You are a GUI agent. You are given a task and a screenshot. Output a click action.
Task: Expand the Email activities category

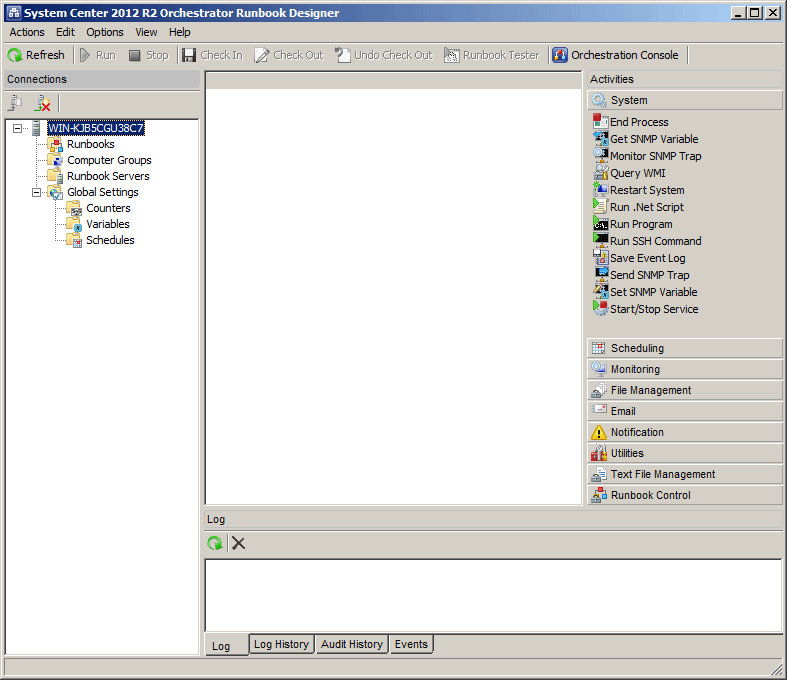point(685,412)
